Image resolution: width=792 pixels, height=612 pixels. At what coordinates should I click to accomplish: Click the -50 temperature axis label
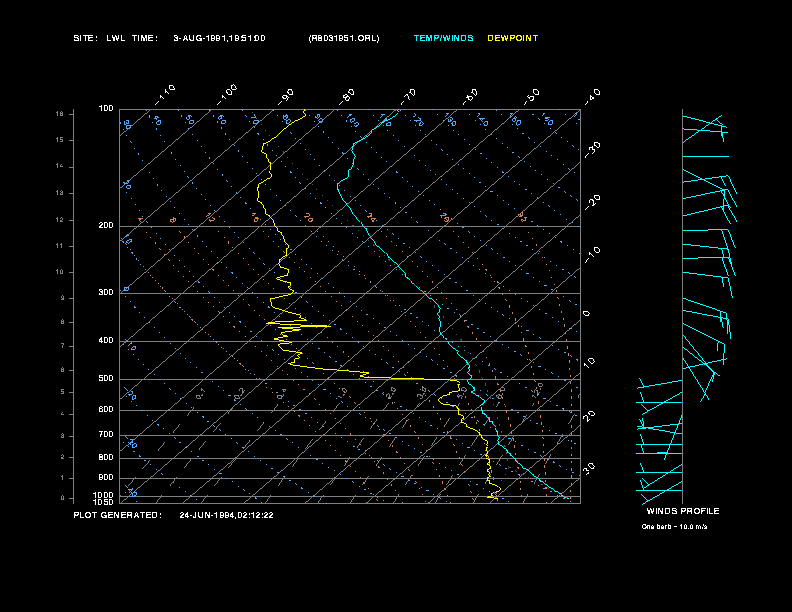click(x=532, y=97)
